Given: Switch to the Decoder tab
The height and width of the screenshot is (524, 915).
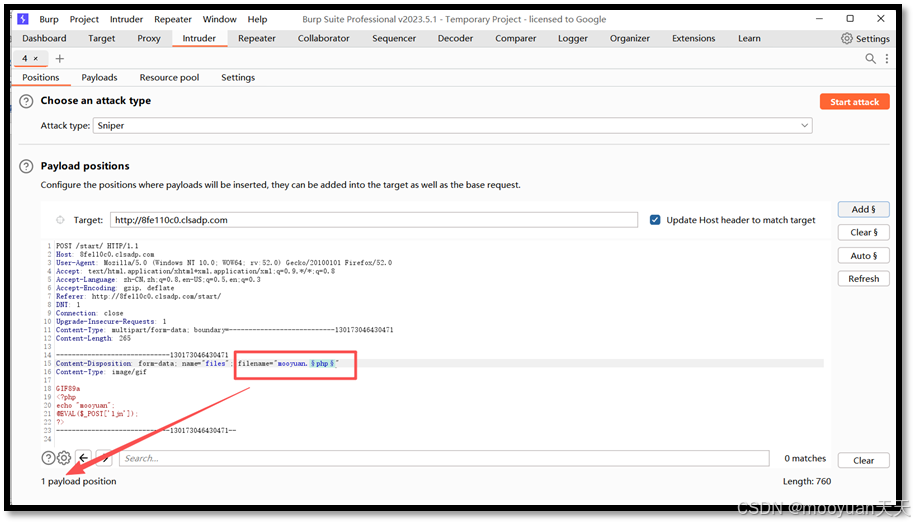Looking at the screenshot, I should pos(455,39).
